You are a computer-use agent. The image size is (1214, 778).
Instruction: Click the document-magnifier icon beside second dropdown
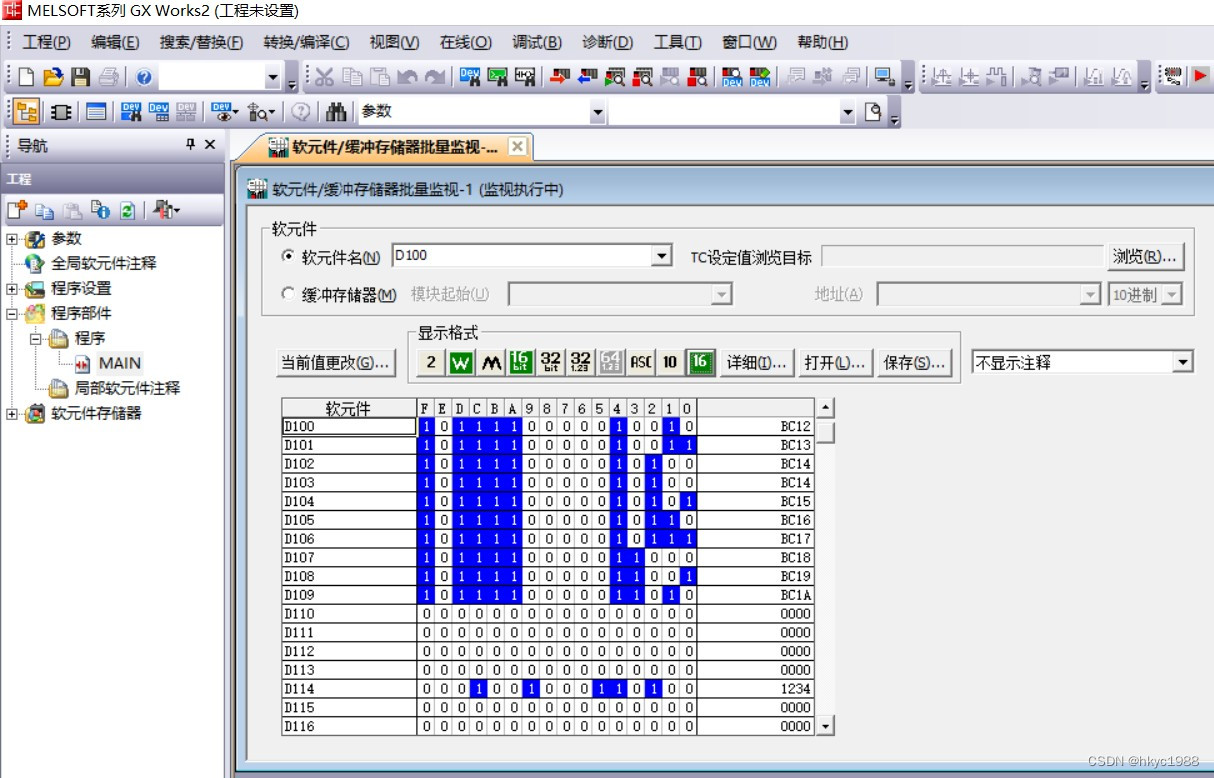pyautogui.click(x=874, y=112)
